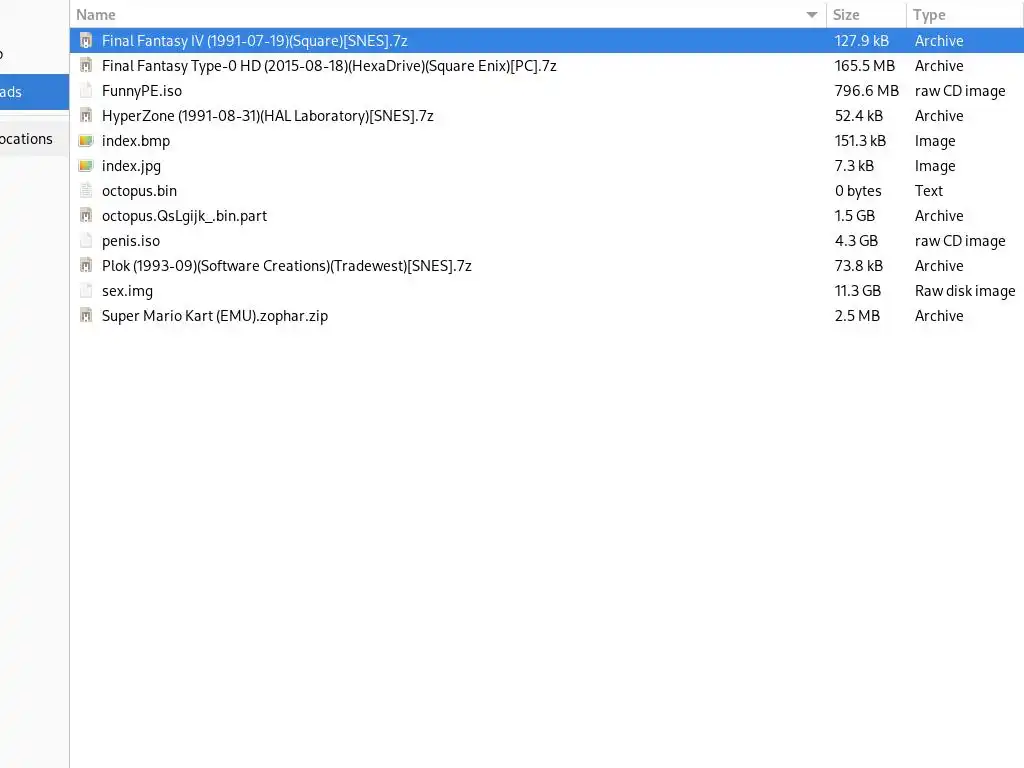The height and width of the screenshot is (768, 1024).
Task: Click Archive type cell for Final Fantasy IV row
Action: pos(939,40)
